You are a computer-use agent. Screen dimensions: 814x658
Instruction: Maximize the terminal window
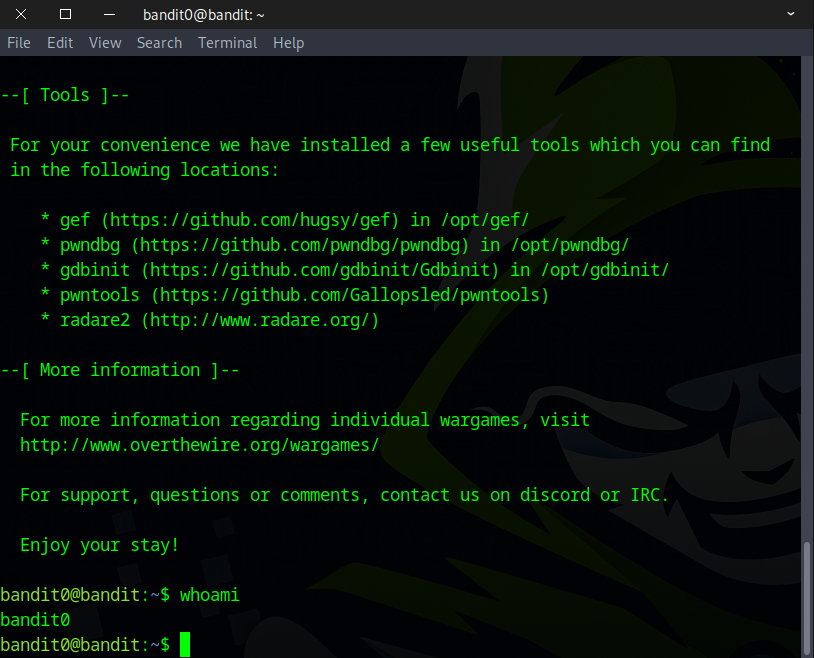[66, 14]
